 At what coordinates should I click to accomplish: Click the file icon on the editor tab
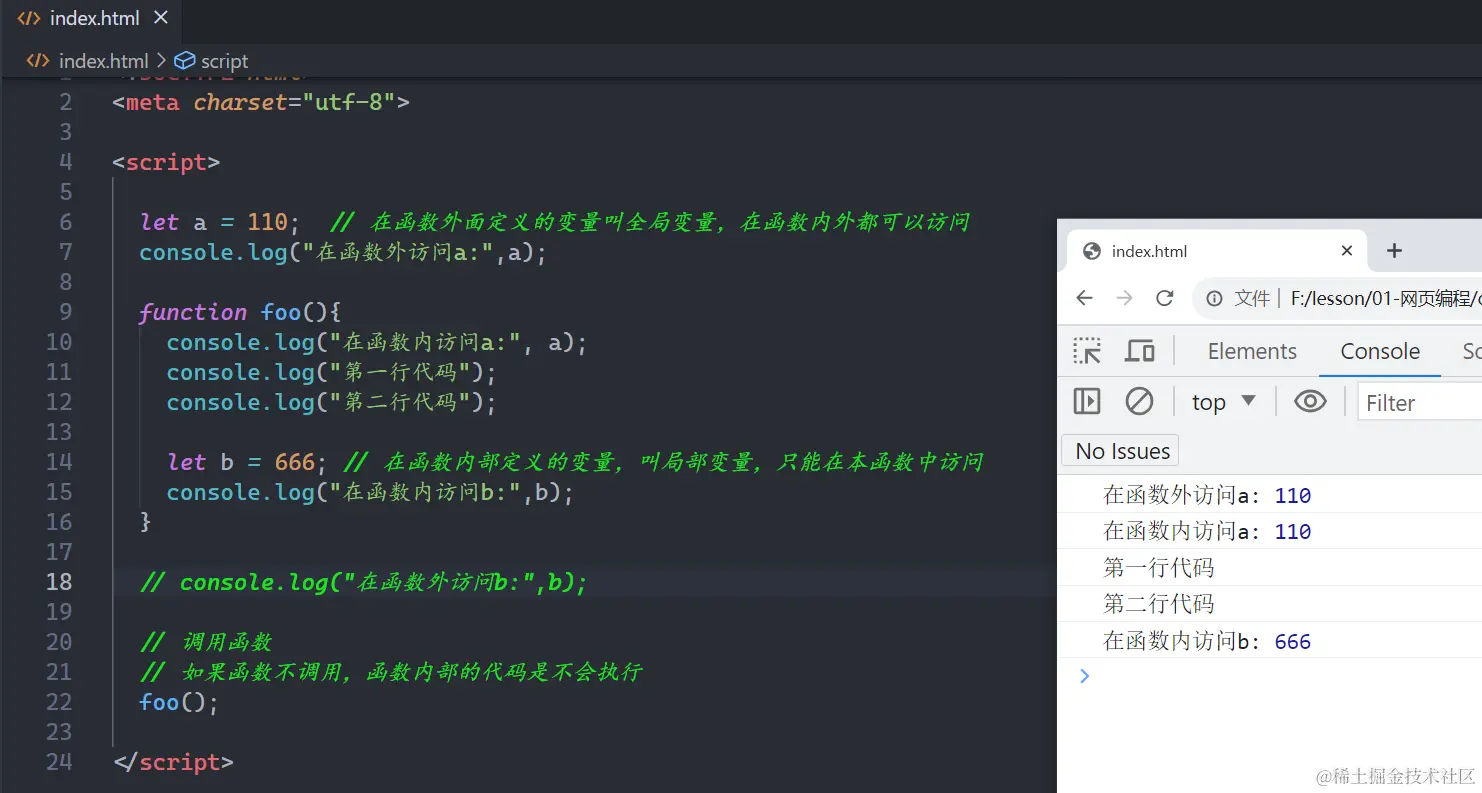coord(29,18)
